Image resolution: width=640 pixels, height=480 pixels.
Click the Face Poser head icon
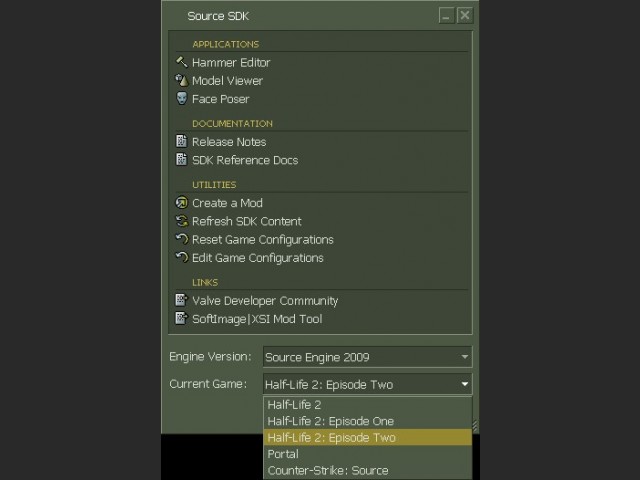click(181, 98)
